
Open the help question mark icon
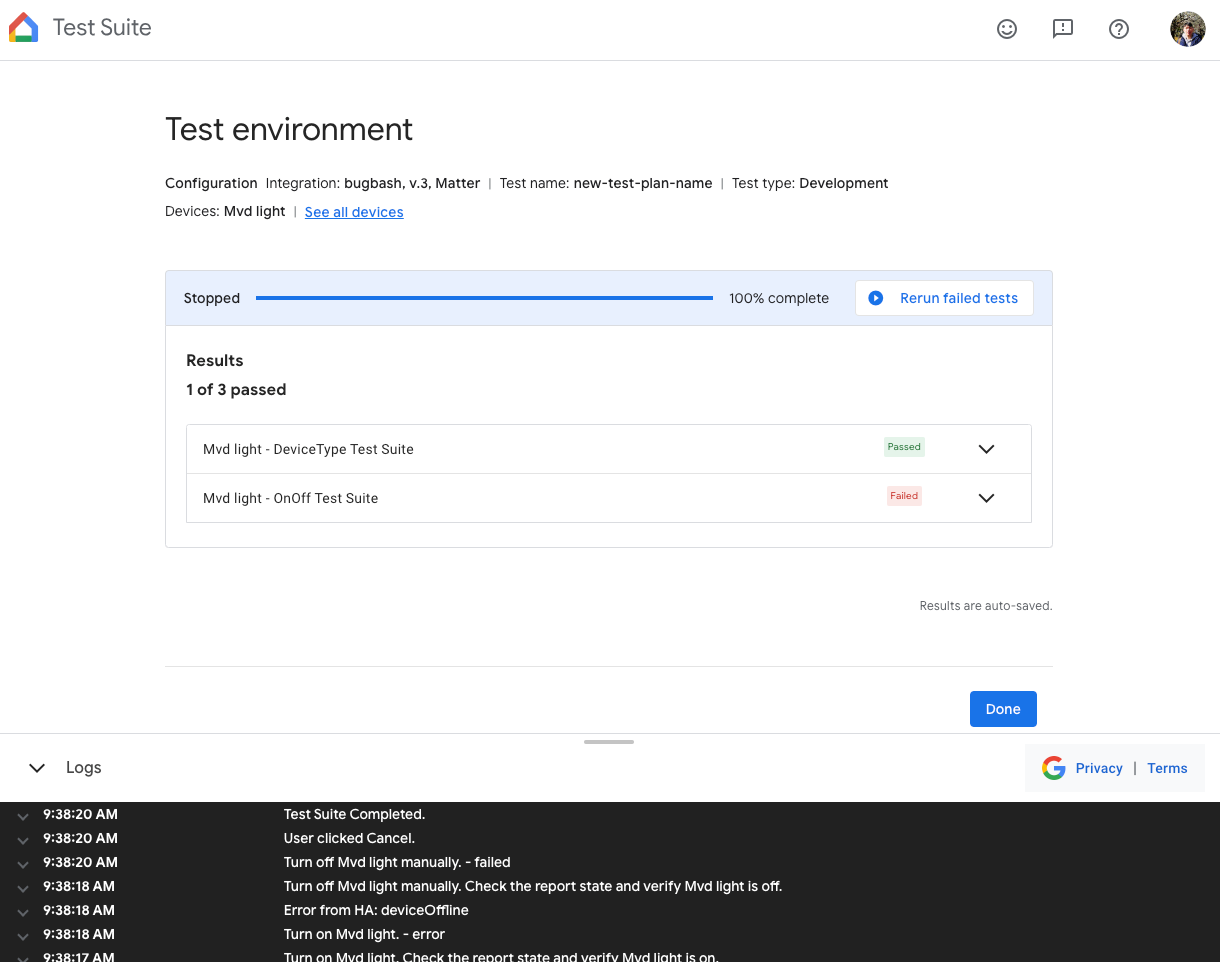coord(1119,29)
